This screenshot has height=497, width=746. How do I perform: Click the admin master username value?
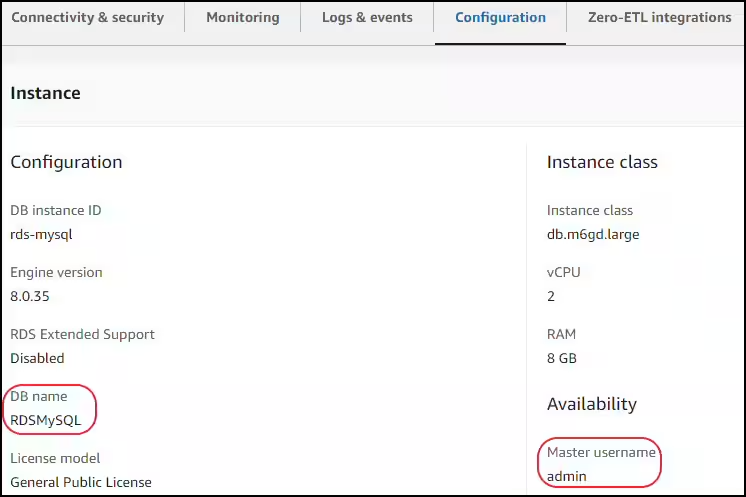(x=567, y=476)
